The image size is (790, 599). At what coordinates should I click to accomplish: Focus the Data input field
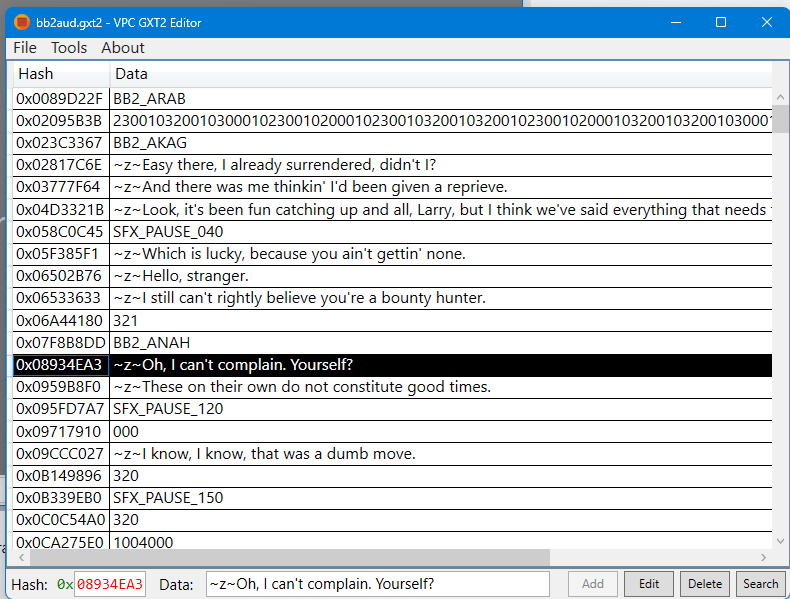378,584
